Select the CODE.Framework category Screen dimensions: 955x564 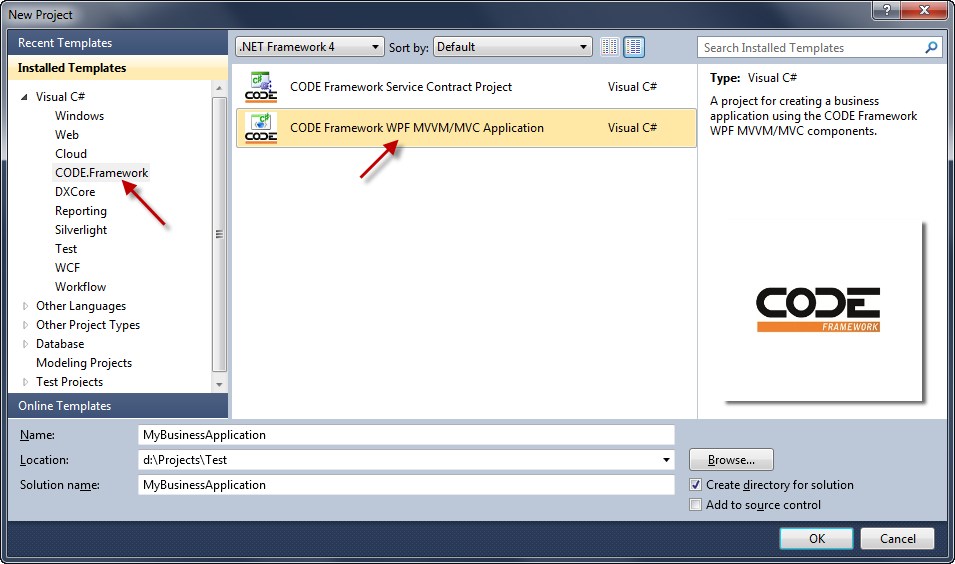tap(101, 172)
